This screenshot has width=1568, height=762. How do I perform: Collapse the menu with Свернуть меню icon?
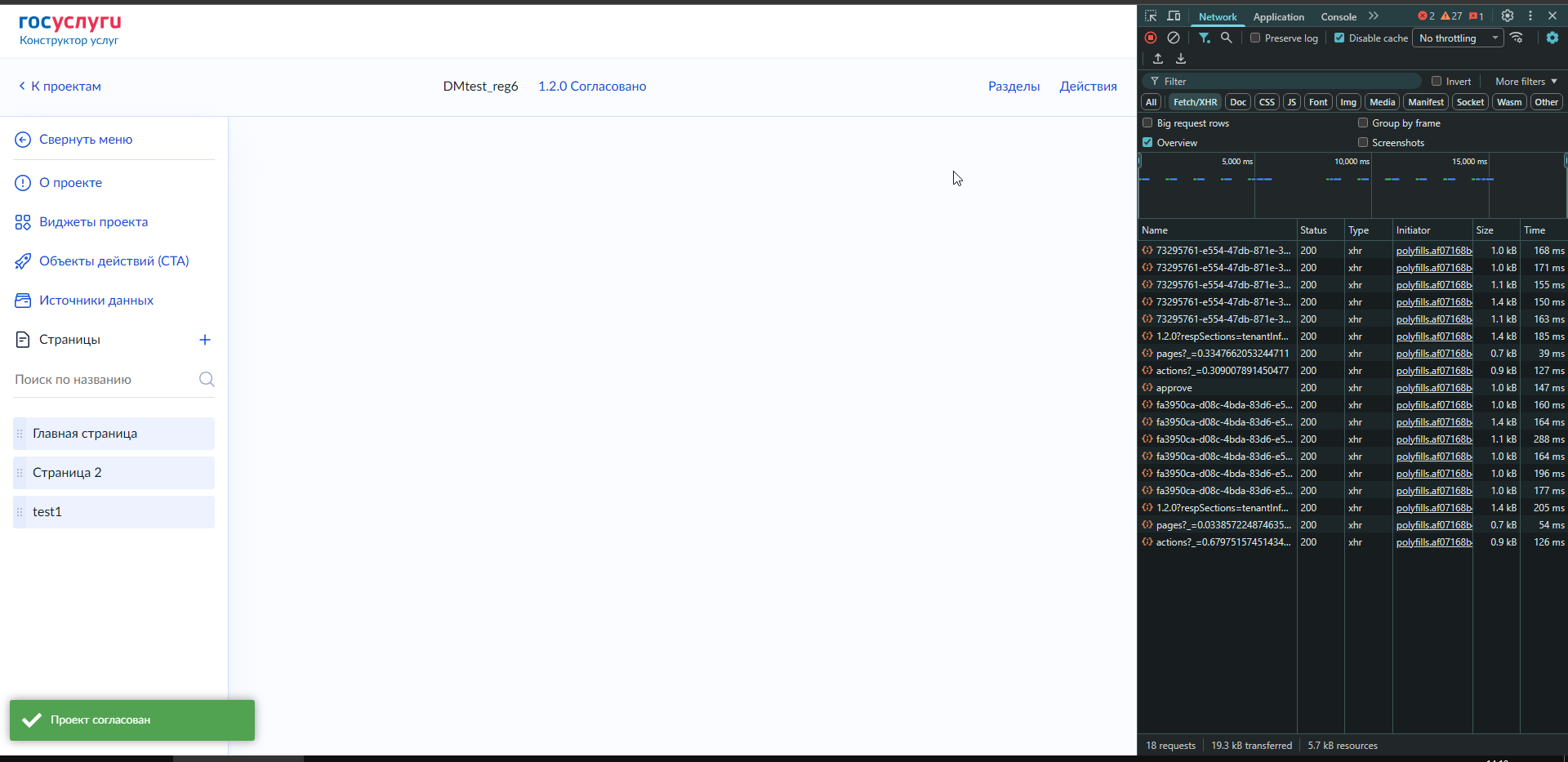pyautogui.click(x=23, y=140)
